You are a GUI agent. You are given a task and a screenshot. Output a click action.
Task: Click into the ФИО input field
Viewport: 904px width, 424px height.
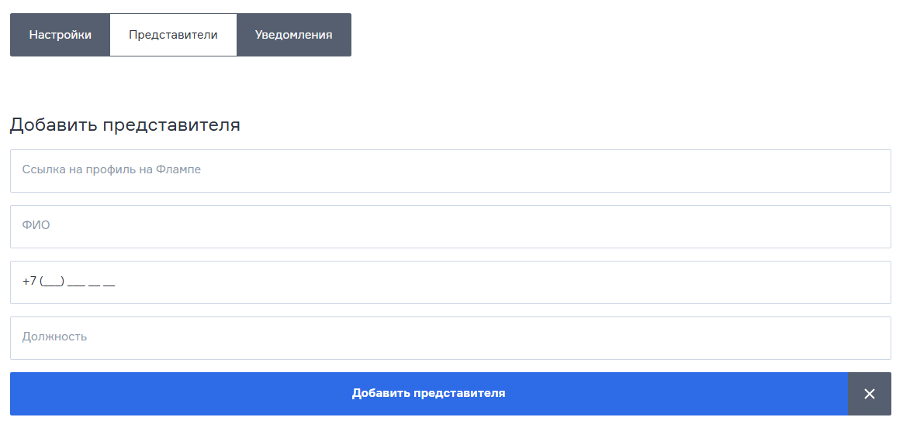[450, 227]
